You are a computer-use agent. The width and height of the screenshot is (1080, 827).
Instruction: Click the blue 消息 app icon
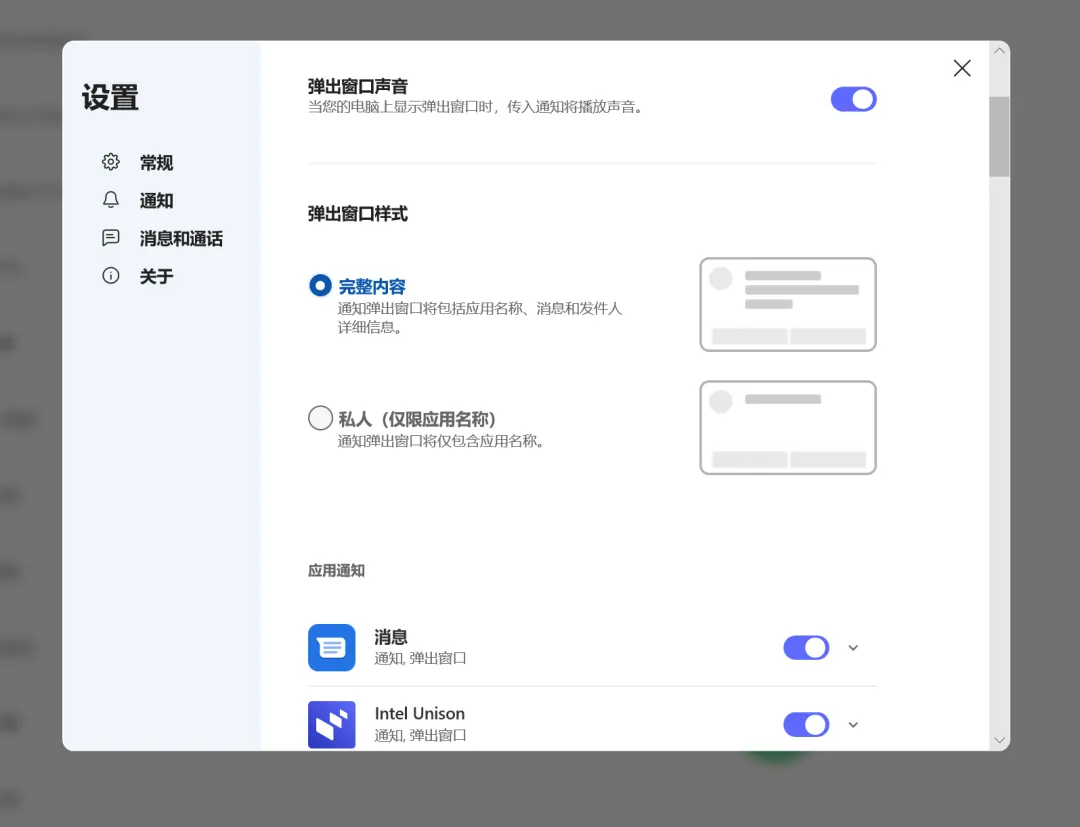(331, 647)
